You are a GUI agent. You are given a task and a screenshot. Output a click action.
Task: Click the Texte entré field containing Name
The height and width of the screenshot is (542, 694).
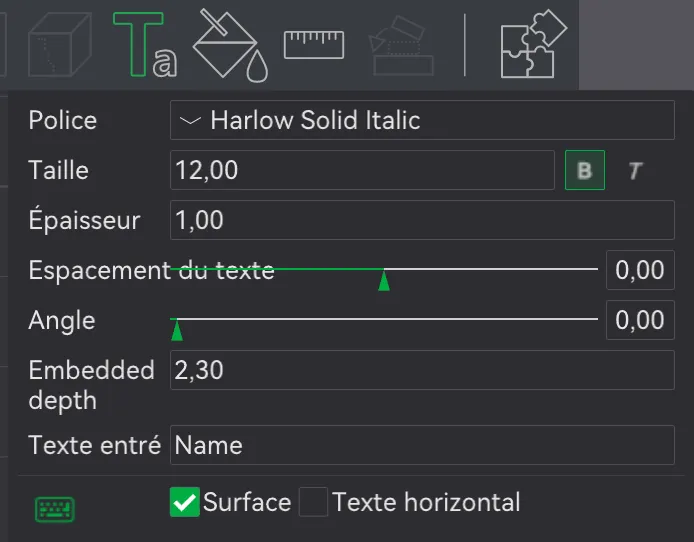[422, 445]
